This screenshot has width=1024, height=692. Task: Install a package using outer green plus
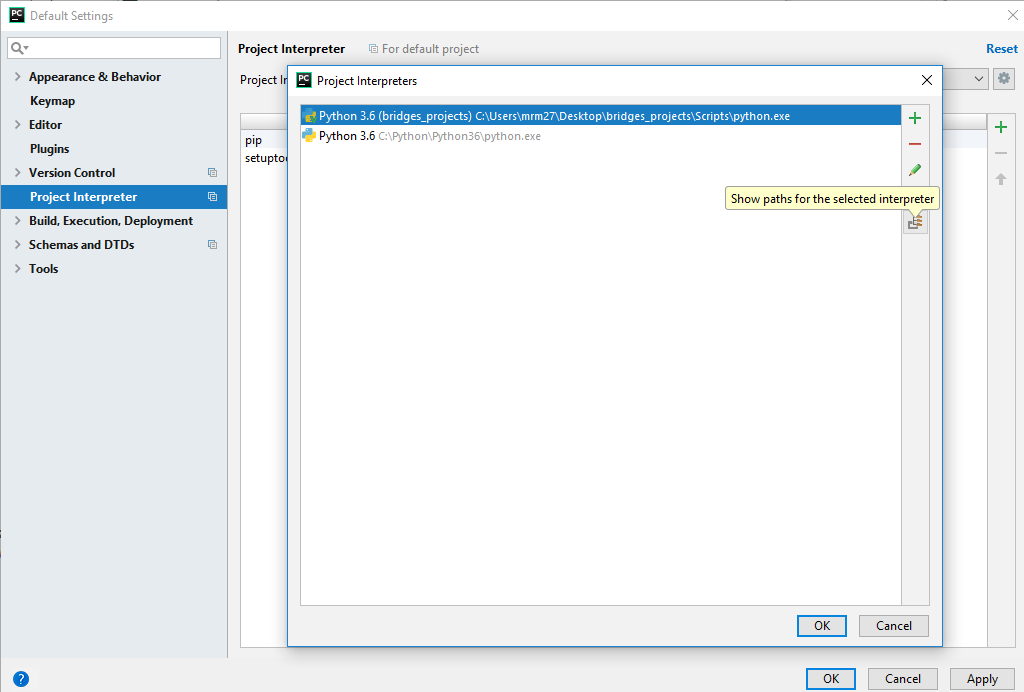(1000, 127)
